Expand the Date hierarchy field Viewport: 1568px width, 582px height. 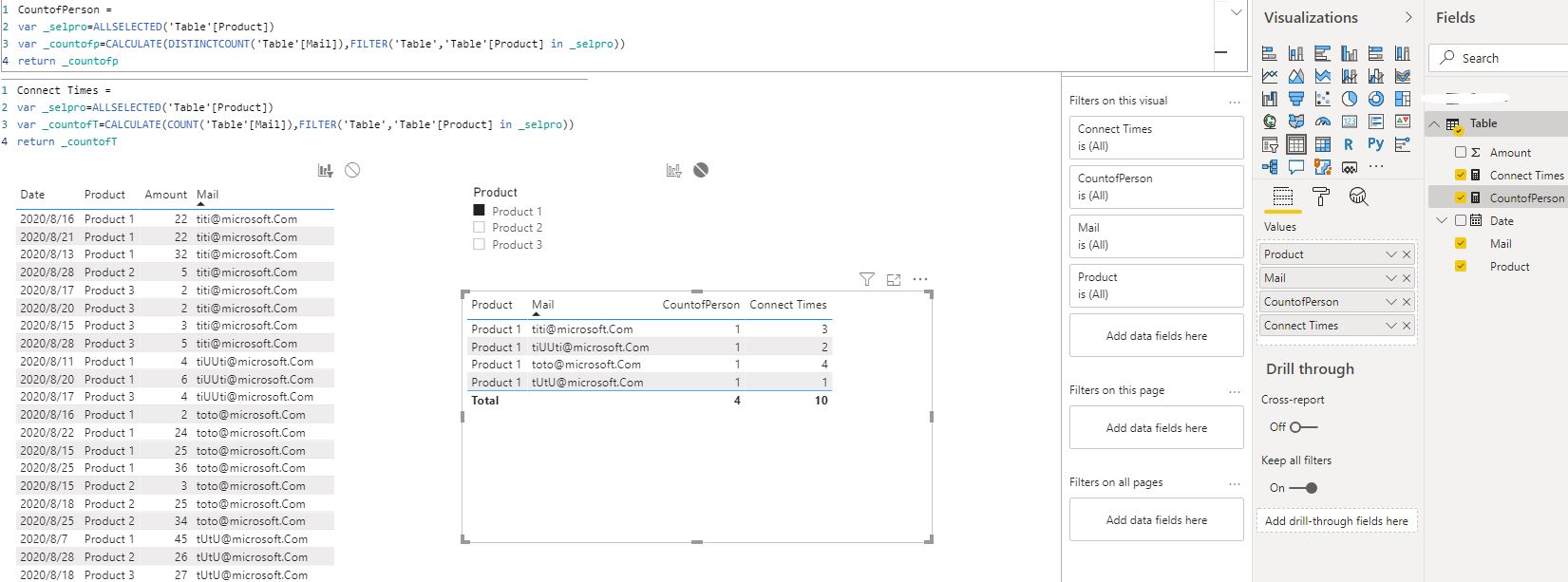1442,220
